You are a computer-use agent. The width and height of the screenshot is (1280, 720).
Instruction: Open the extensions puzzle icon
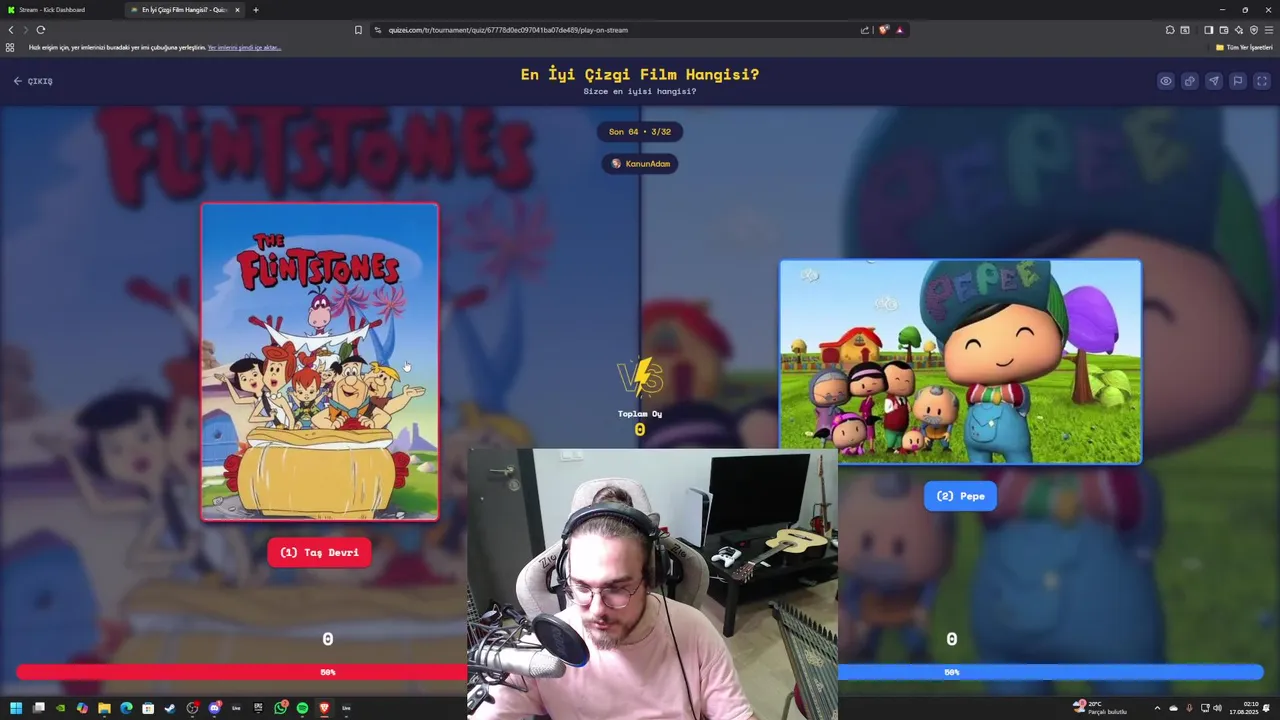pos(1170,30)
